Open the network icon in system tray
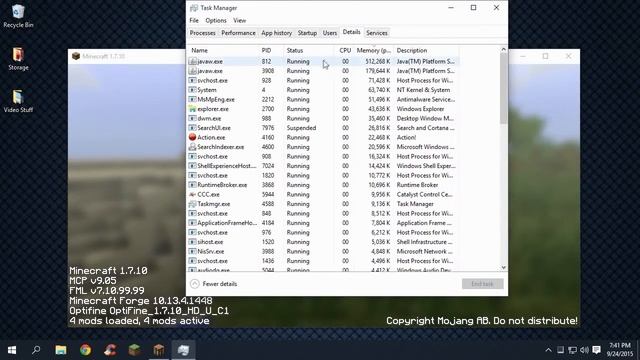 [x=573, y=350]
